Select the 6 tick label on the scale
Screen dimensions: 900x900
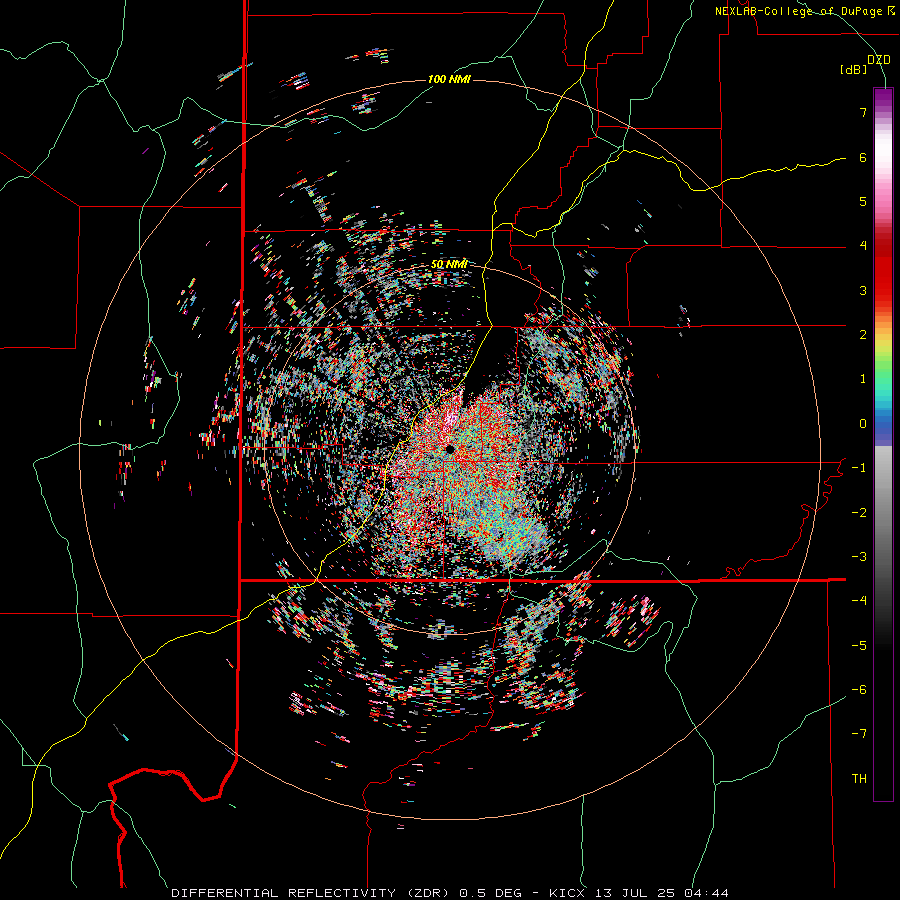(863, 157)
